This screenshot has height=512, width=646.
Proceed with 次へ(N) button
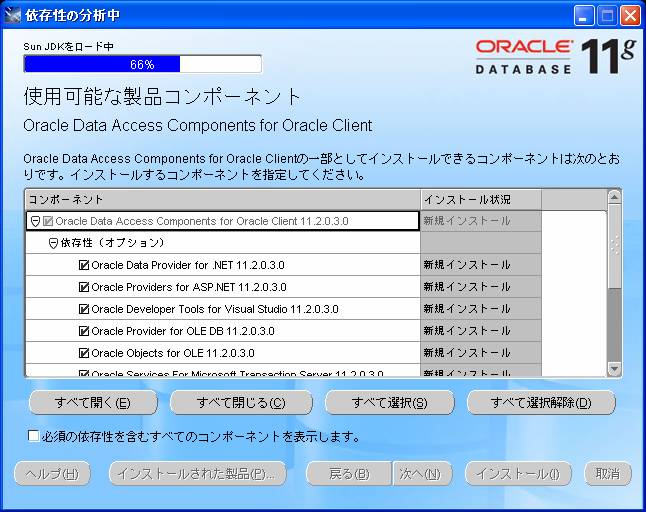[x=421, y=474]
